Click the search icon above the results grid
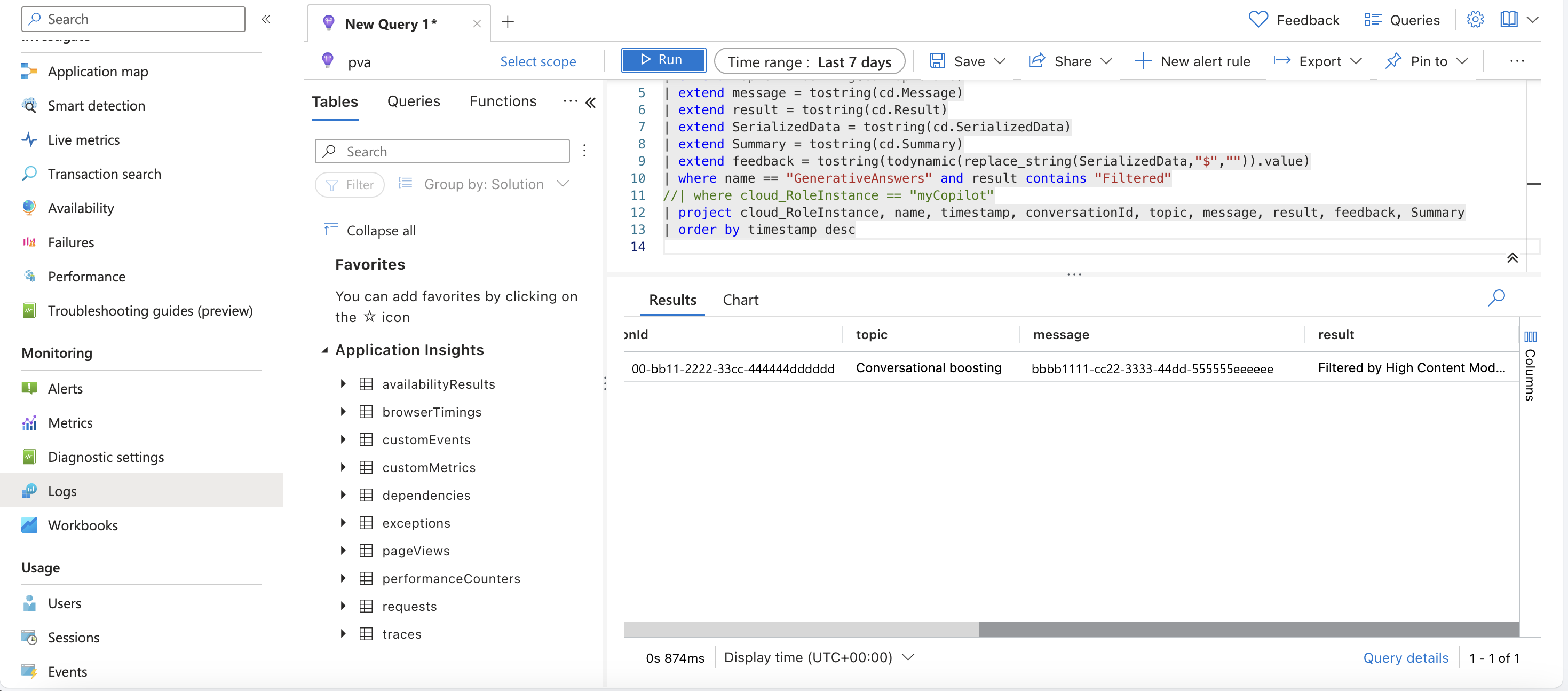Image resolution: width=1568 pixels, height=691 pixels. [x=1498, y=298]
